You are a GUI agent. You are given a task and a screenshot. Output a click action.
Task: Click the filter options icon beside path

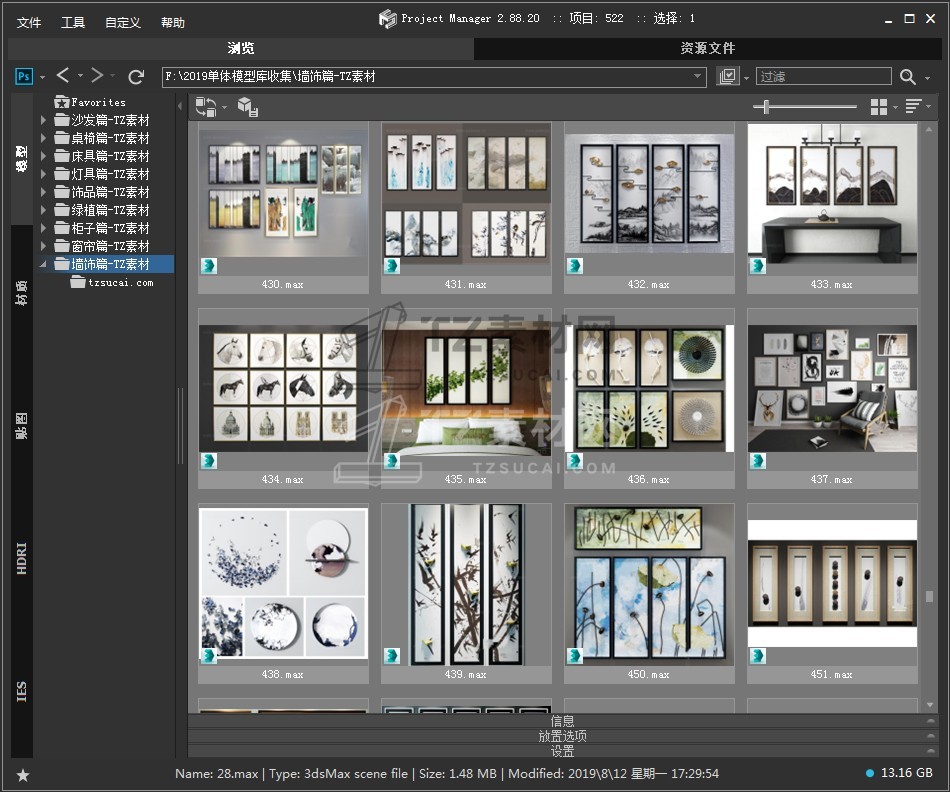[727, 76]
